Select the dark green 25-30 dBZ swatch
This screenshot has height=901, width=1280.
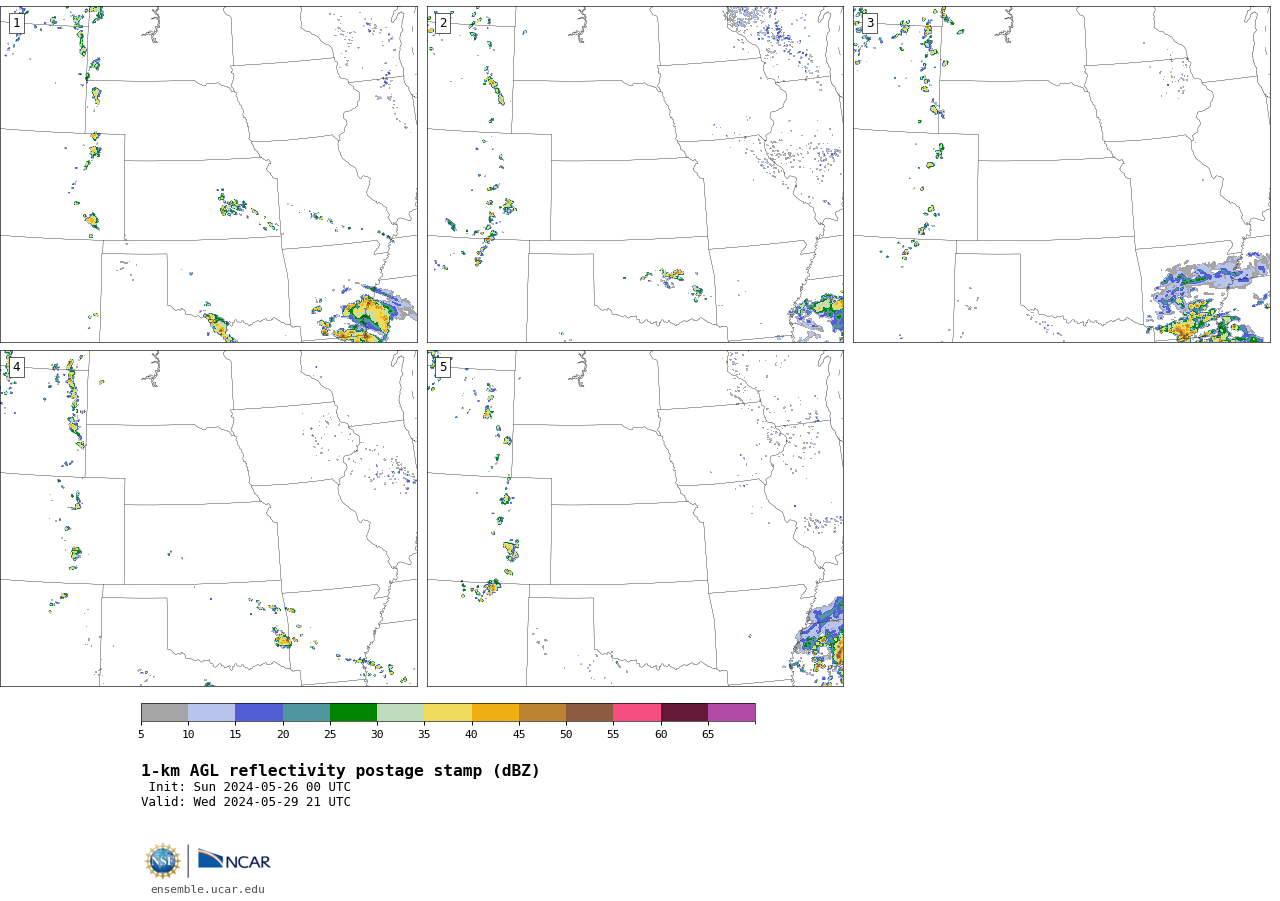[x=353, y=712]
